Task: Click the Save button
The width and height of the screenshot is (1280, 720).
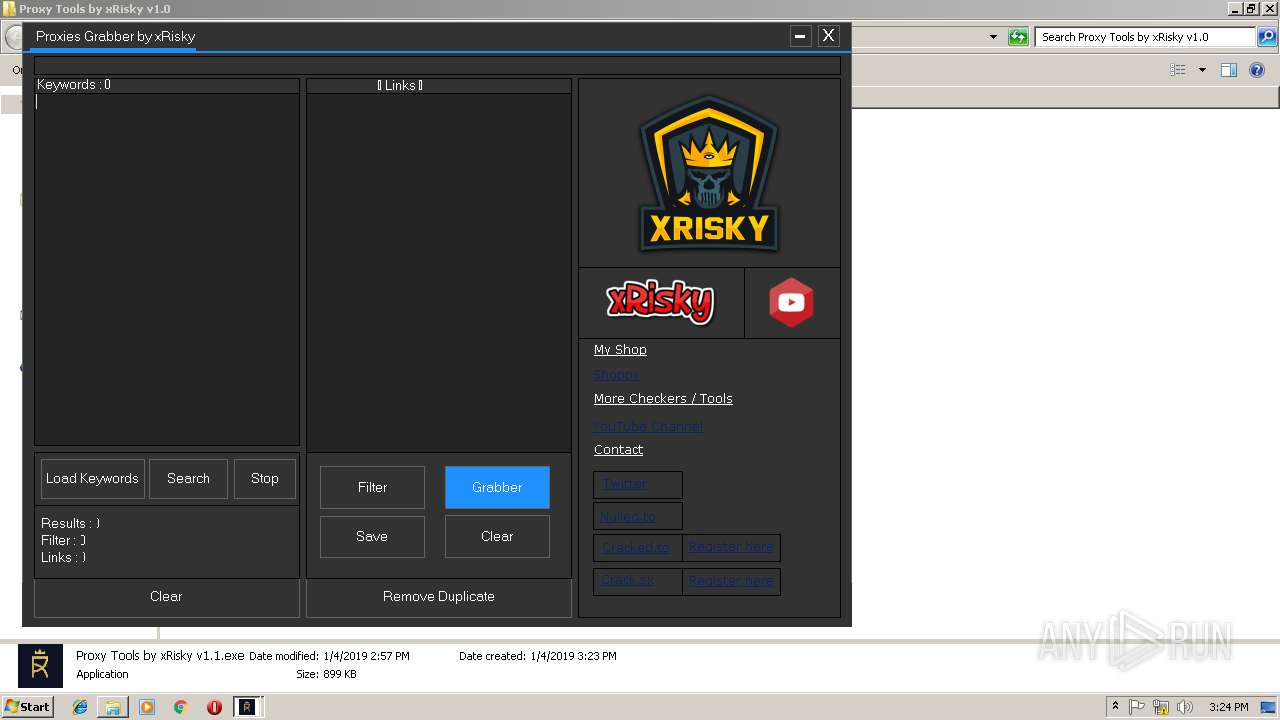Action: click(372, 537)
